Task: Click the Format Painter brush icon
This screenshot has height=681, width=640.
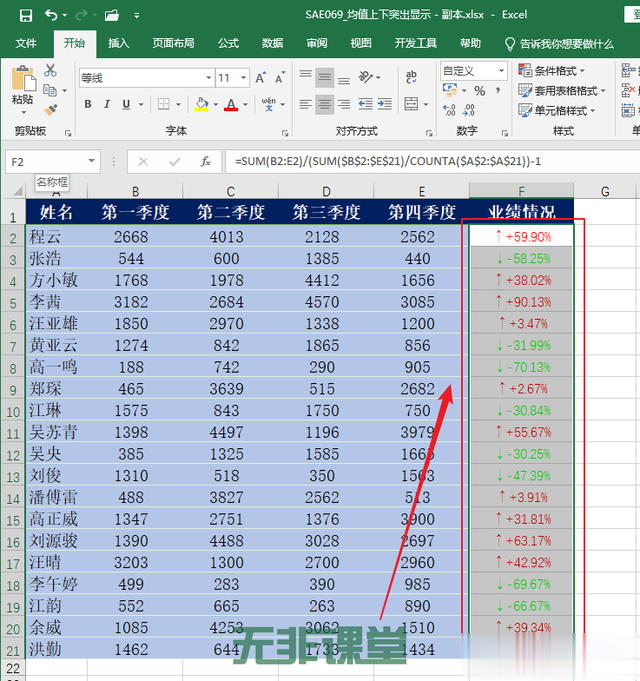Action: (50, 110)
